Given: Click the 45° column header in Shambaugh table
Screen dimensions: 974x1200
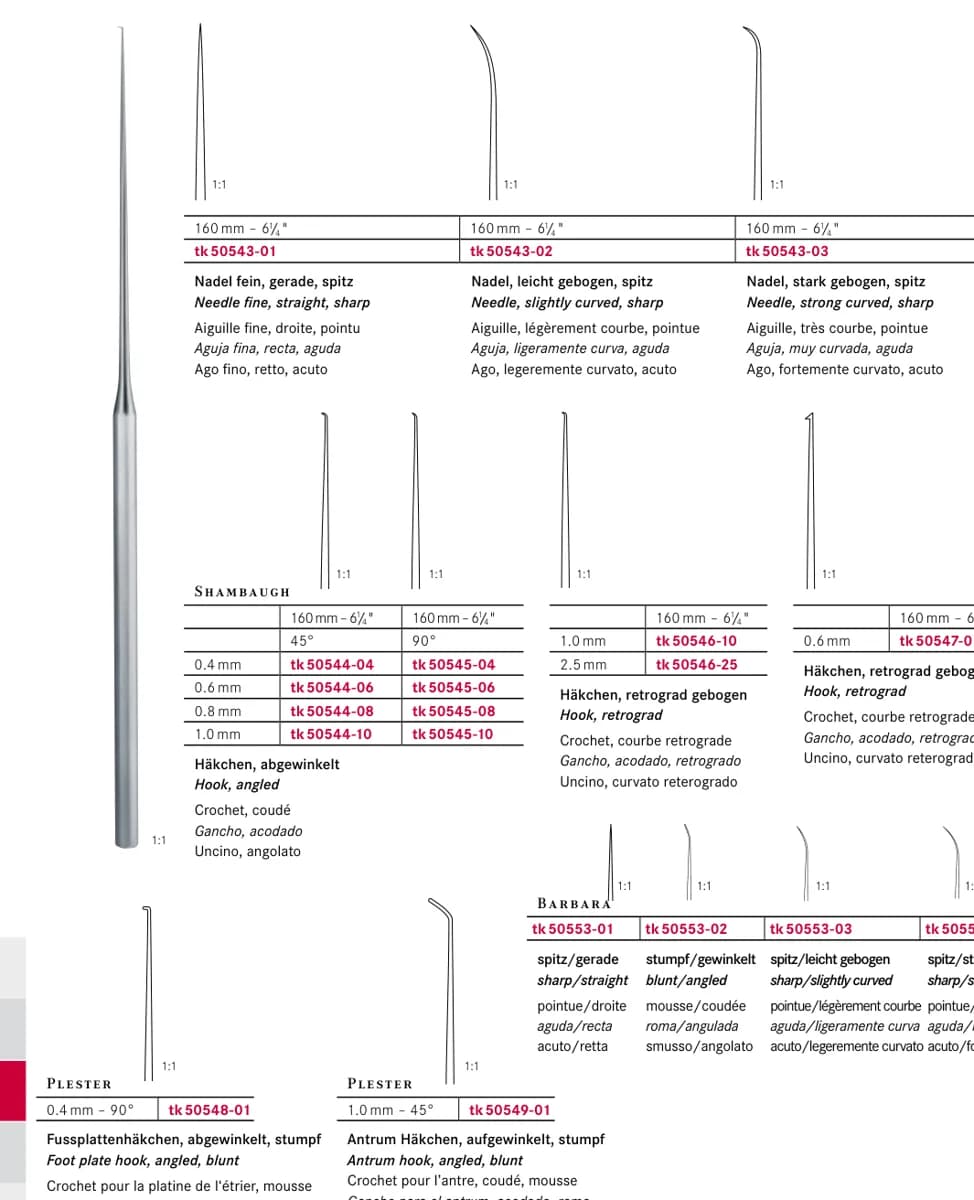Looking at the screenshot, I should tap(302, 641).
